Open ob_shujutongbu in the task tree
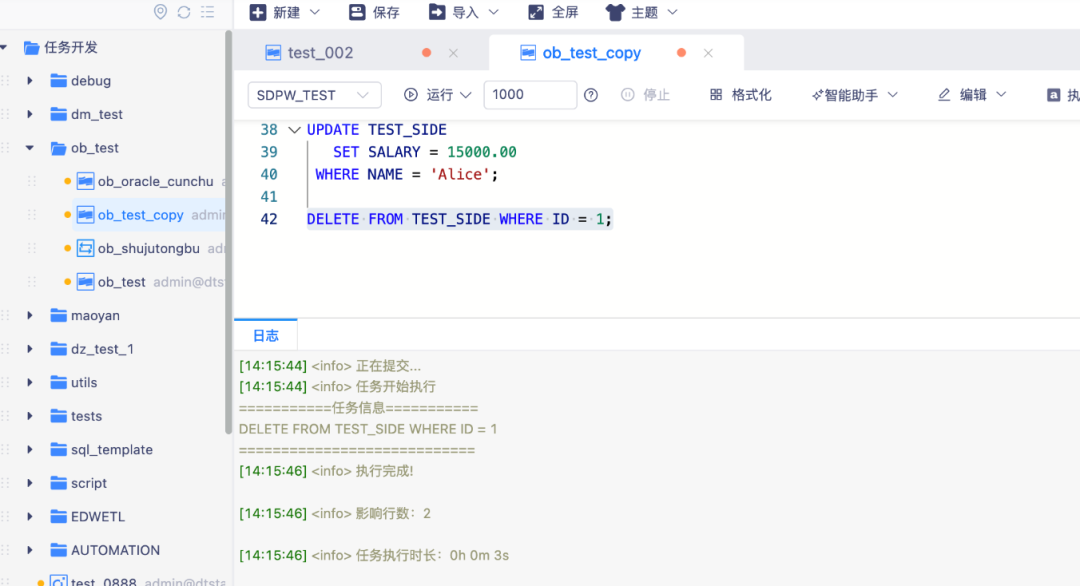 point(149,248)
